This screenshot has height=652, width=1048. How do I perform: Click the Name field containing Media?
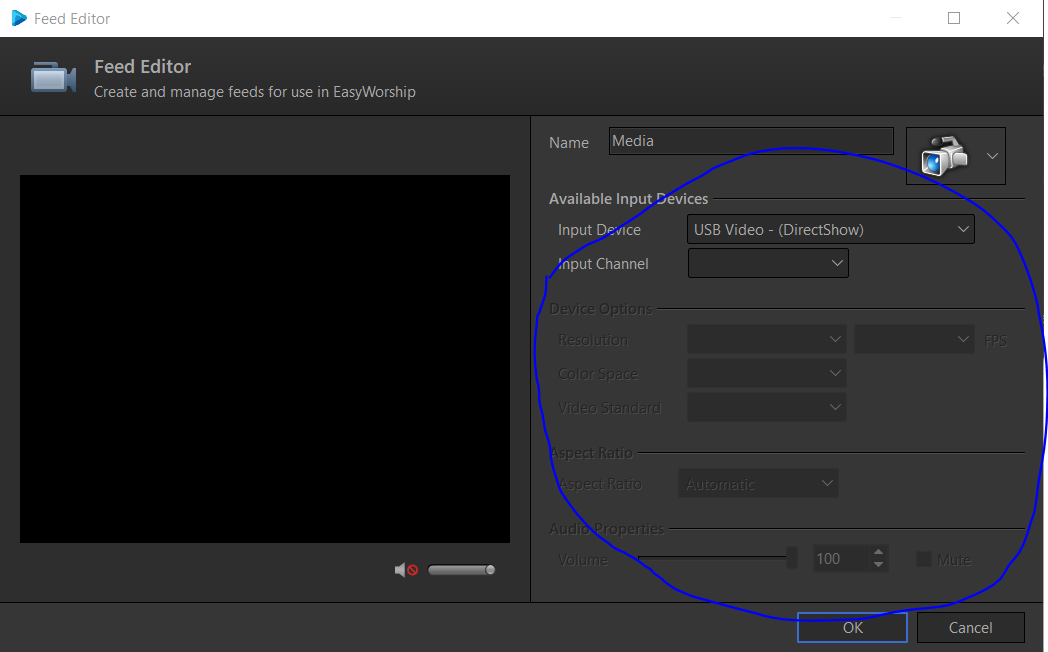tap(750, 140)
